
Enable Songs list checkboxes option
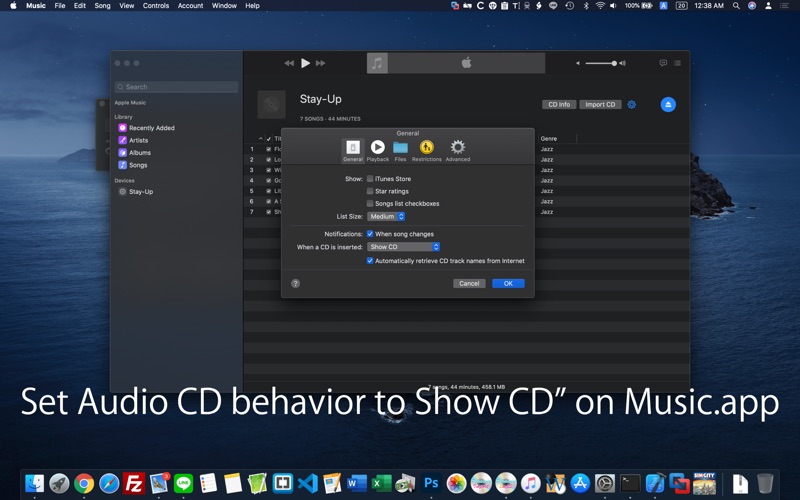(x=370, y=203)
